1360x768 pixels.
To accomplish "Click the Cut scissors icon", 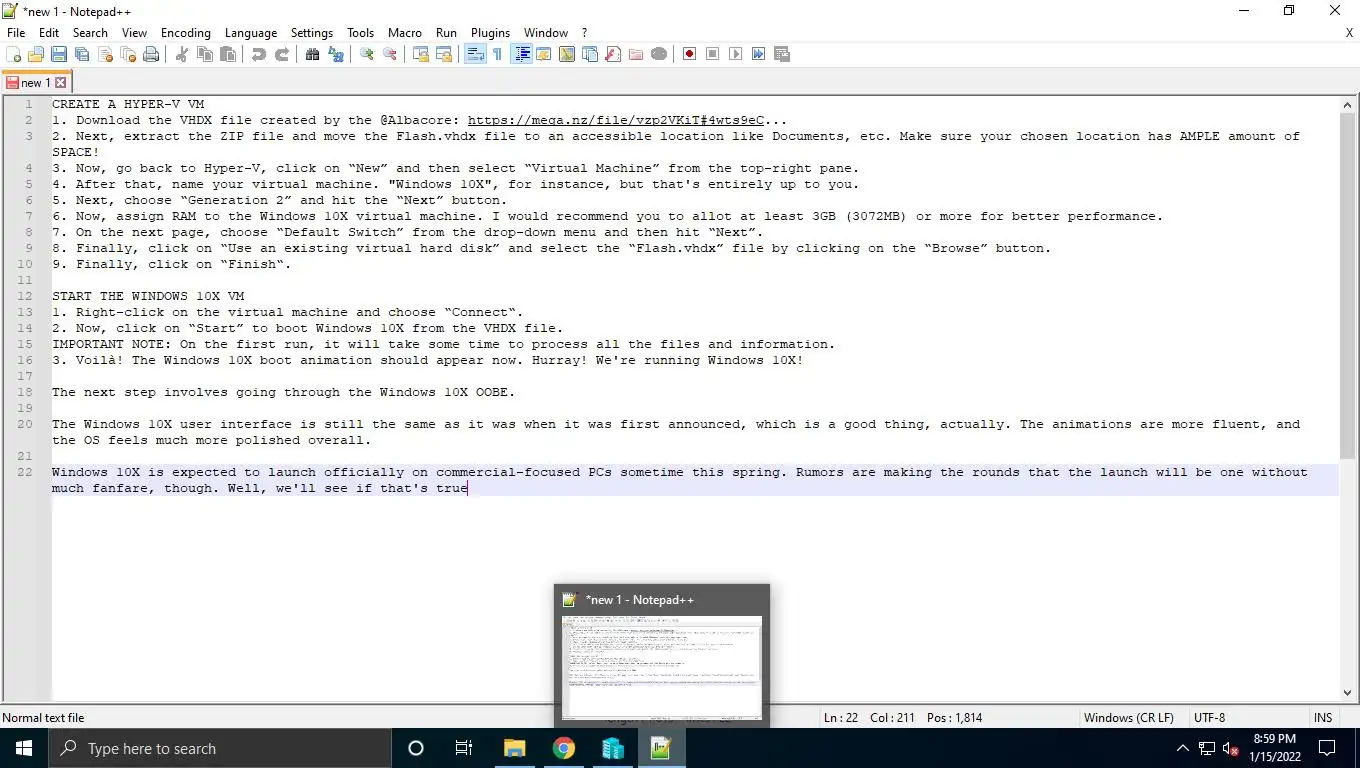I will click(x=182, y=54).
